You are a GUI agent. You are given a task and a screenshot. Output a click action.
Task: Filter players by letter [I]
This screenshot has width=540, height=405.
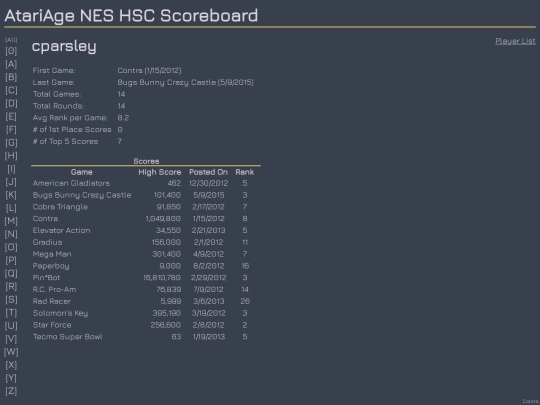(11, 169)
